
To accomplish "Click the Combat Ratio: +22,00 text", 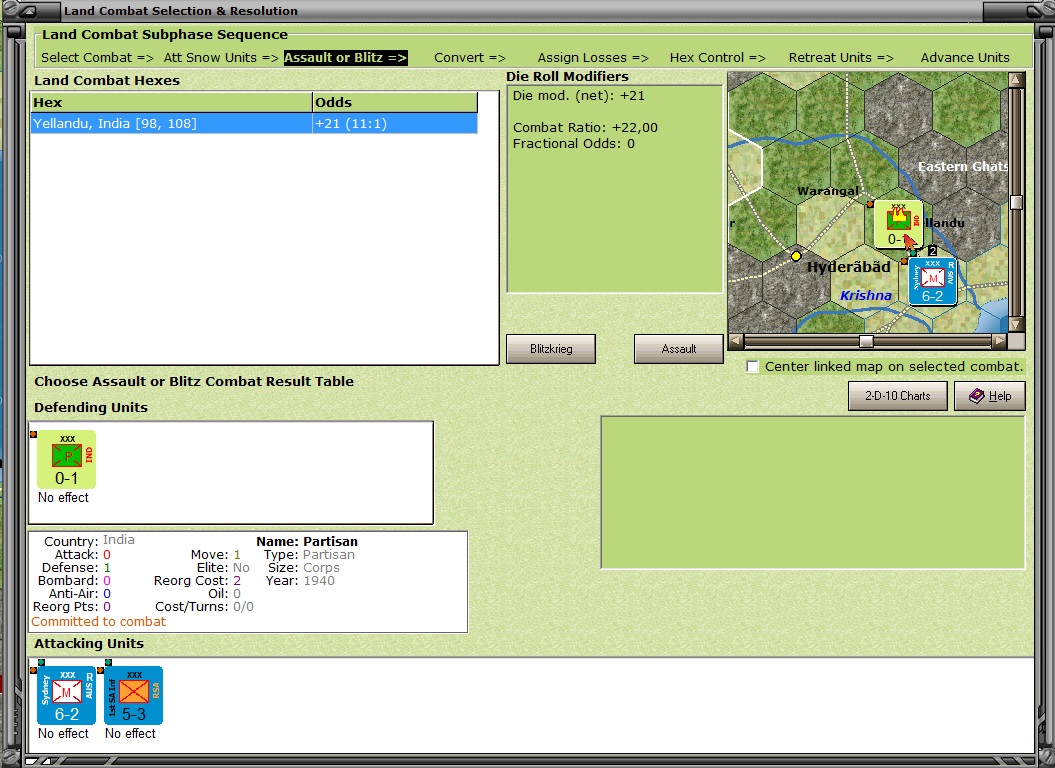I will coord(585,127).
